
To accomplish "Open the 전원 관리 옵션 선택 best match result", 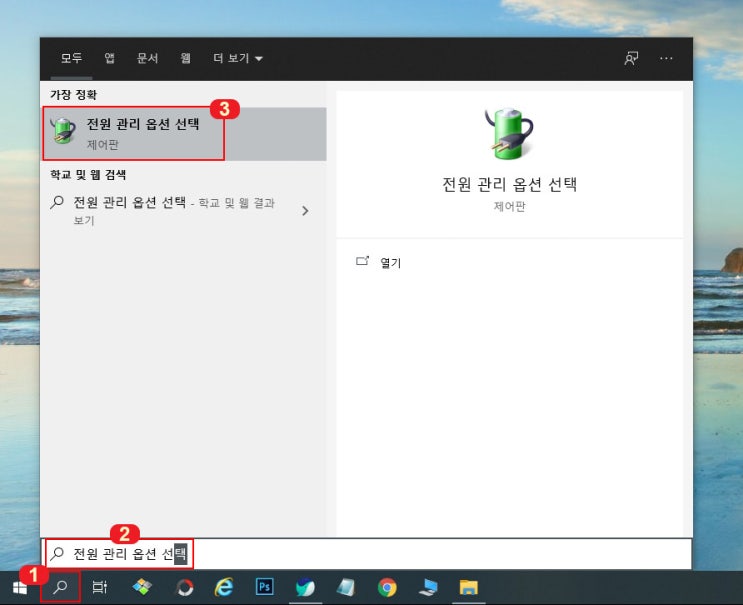I will point(184,134).
